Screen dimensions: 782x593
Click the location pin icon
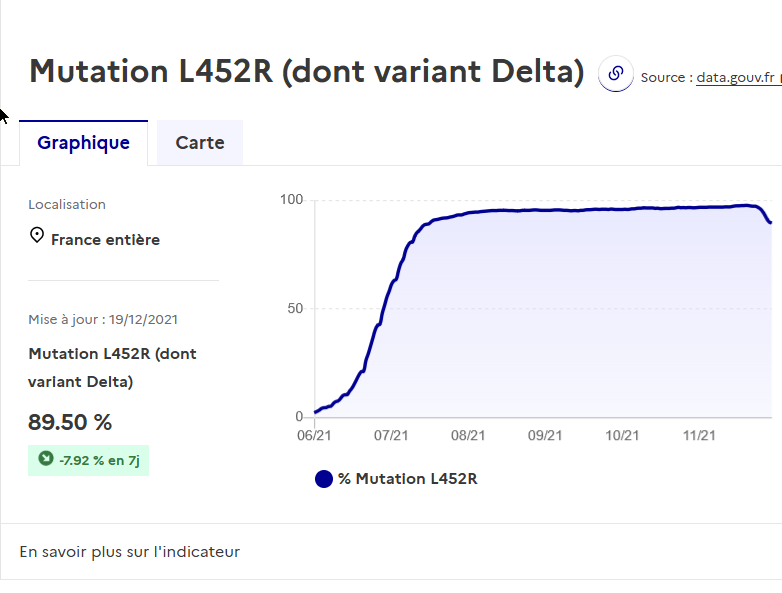[37, 236]
